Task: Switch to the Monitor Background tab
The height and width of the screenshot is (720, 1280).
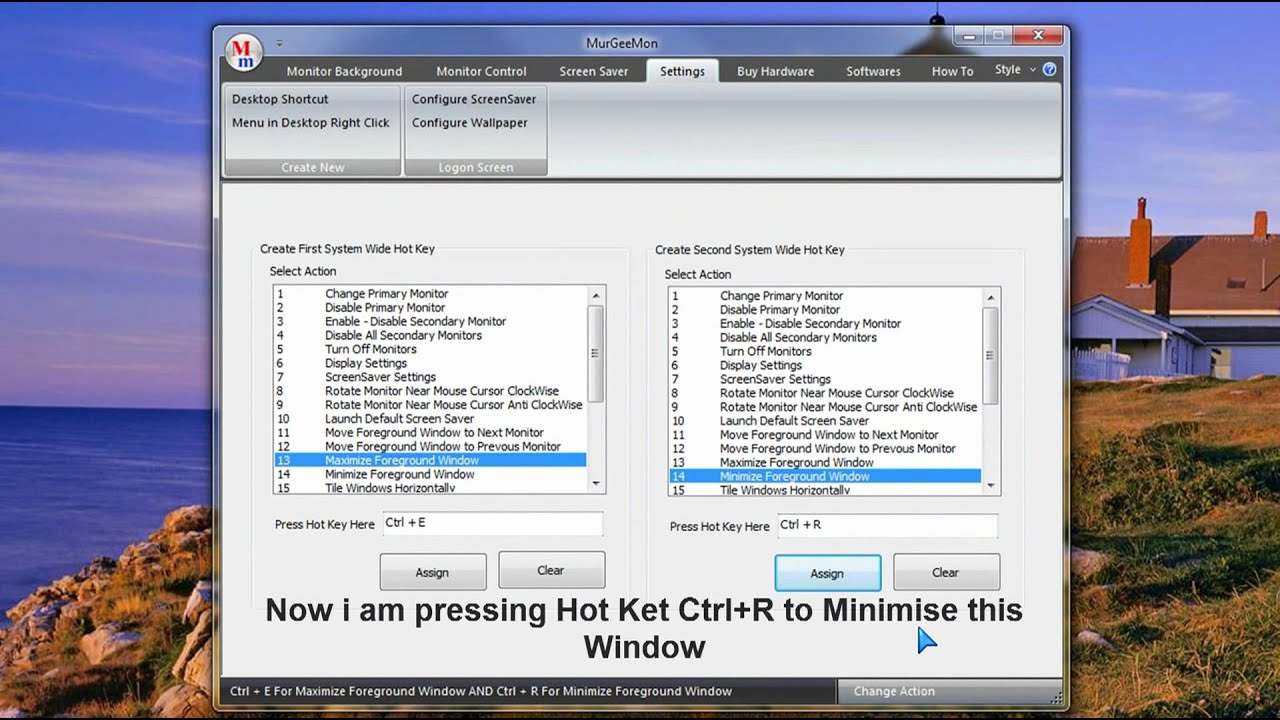Action: [344, 71]
